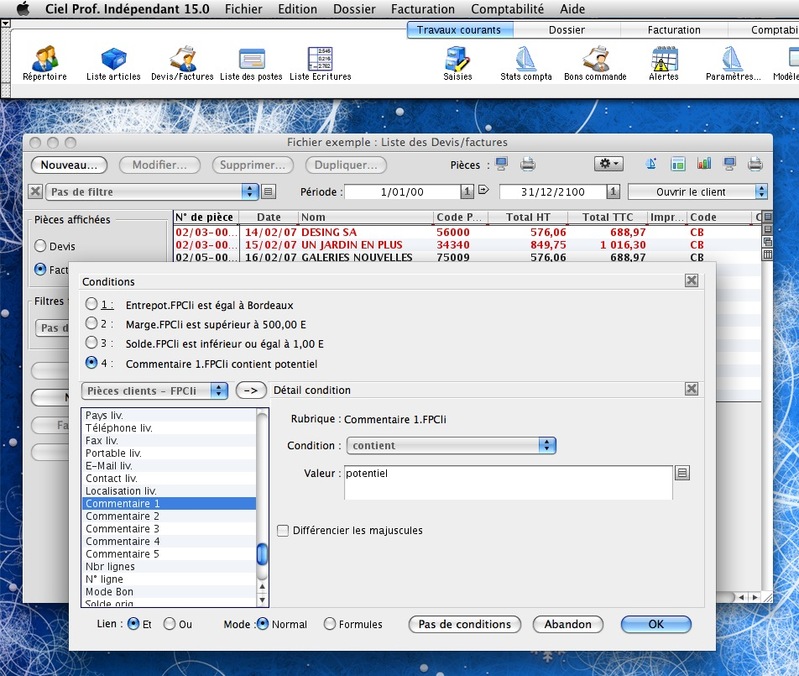Open the Paramètres icon
Viewport: 799px width, 676px height.
pyautogui.click(x=733, y=63)
